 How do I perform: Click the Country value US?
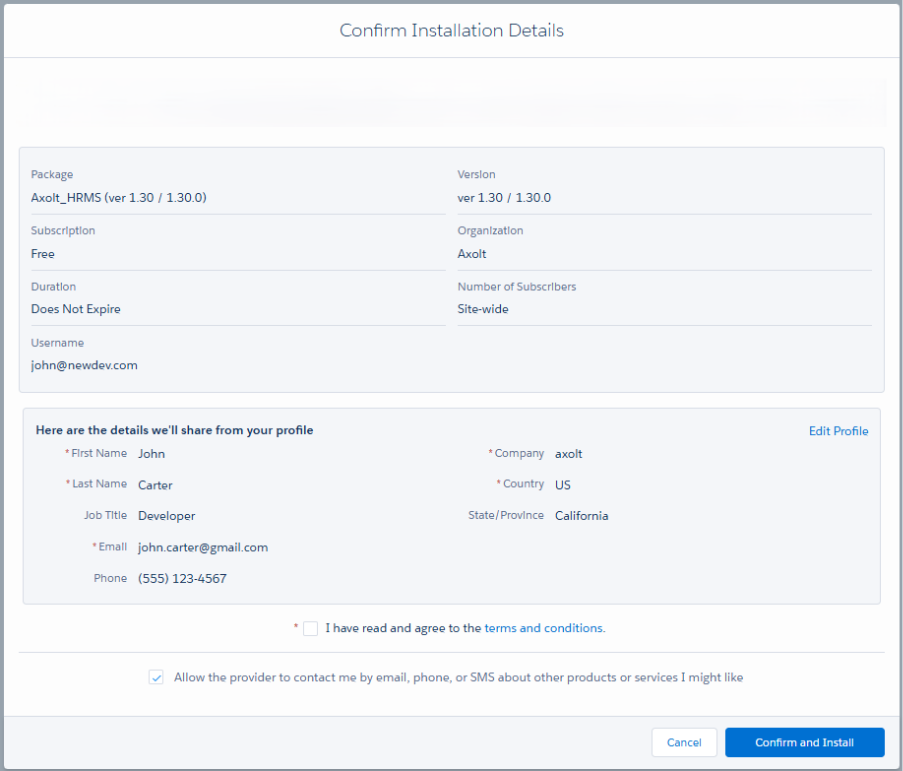point(563,485)
